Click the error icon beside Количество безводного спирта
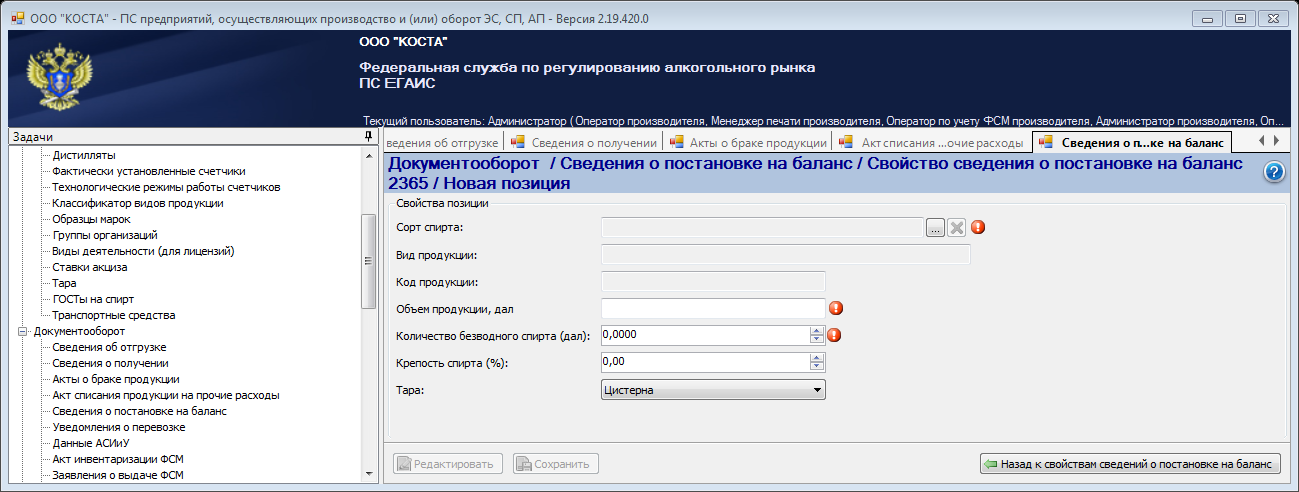This screenshot has height=492, width=1299. (x=834, y=335)
